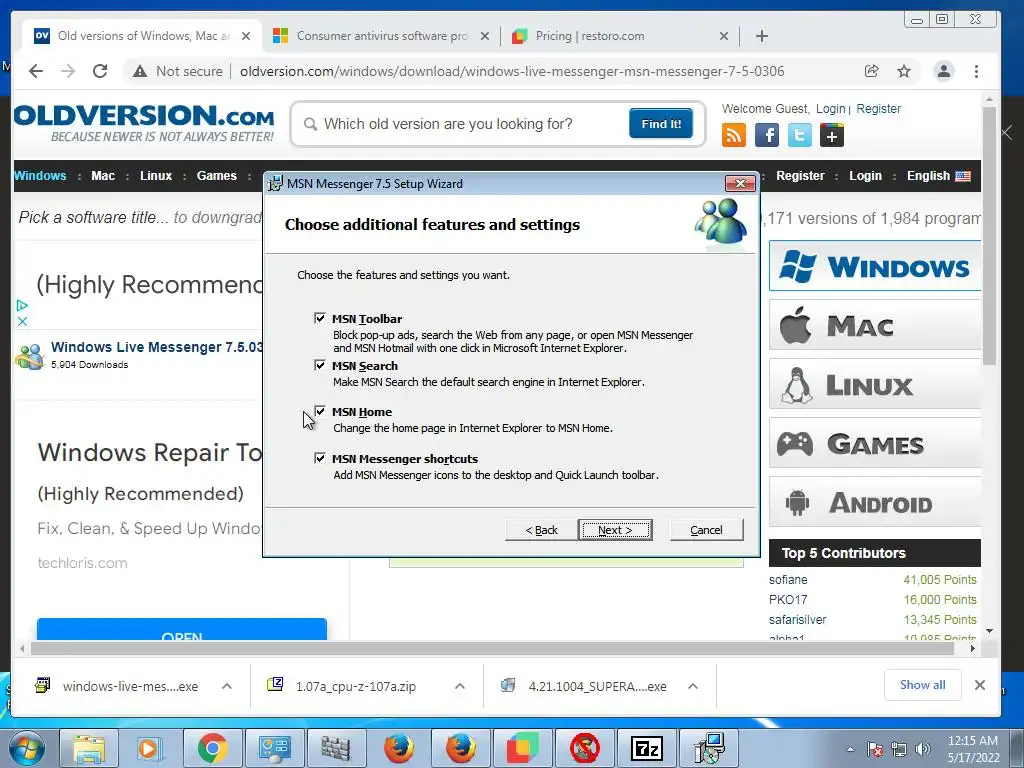1024x768 pixels.
Task: Click the plus share icon
Action: (831, 135)
